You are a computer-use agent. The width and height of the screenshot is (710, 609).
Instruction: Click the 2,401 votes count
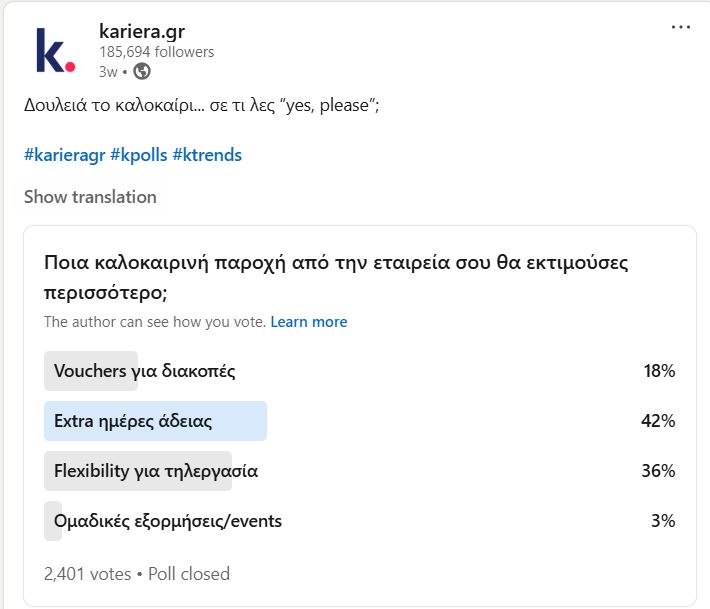point(87,574)
